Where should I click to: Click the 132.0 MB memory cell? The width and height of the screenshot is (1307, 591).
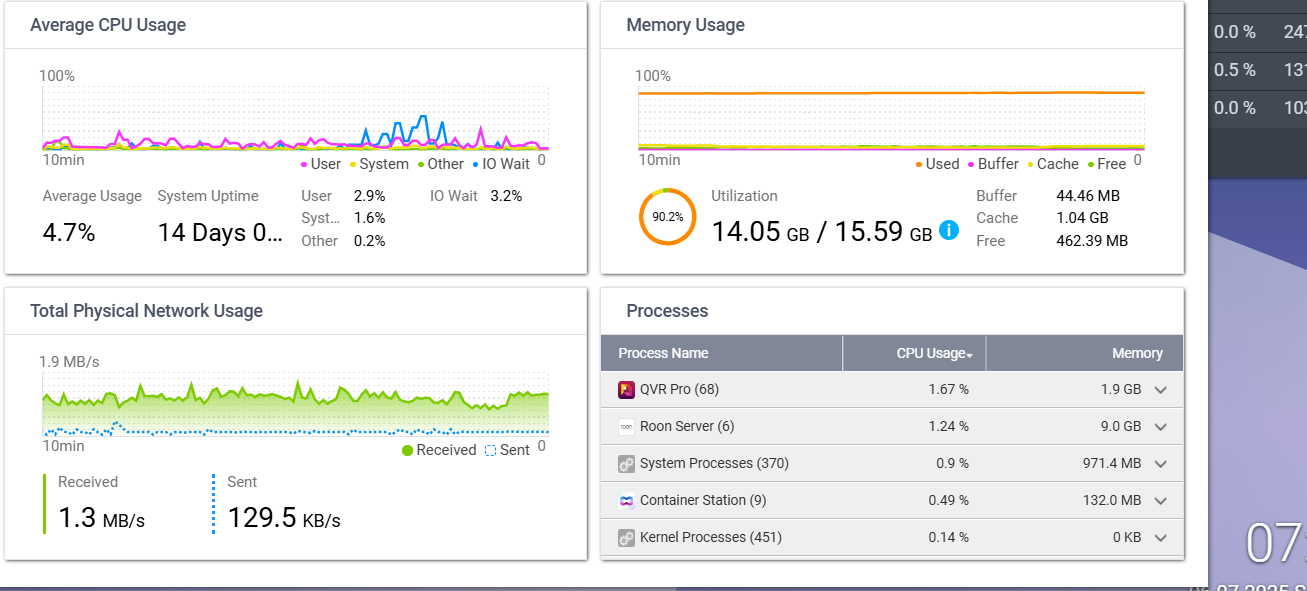1111,500
